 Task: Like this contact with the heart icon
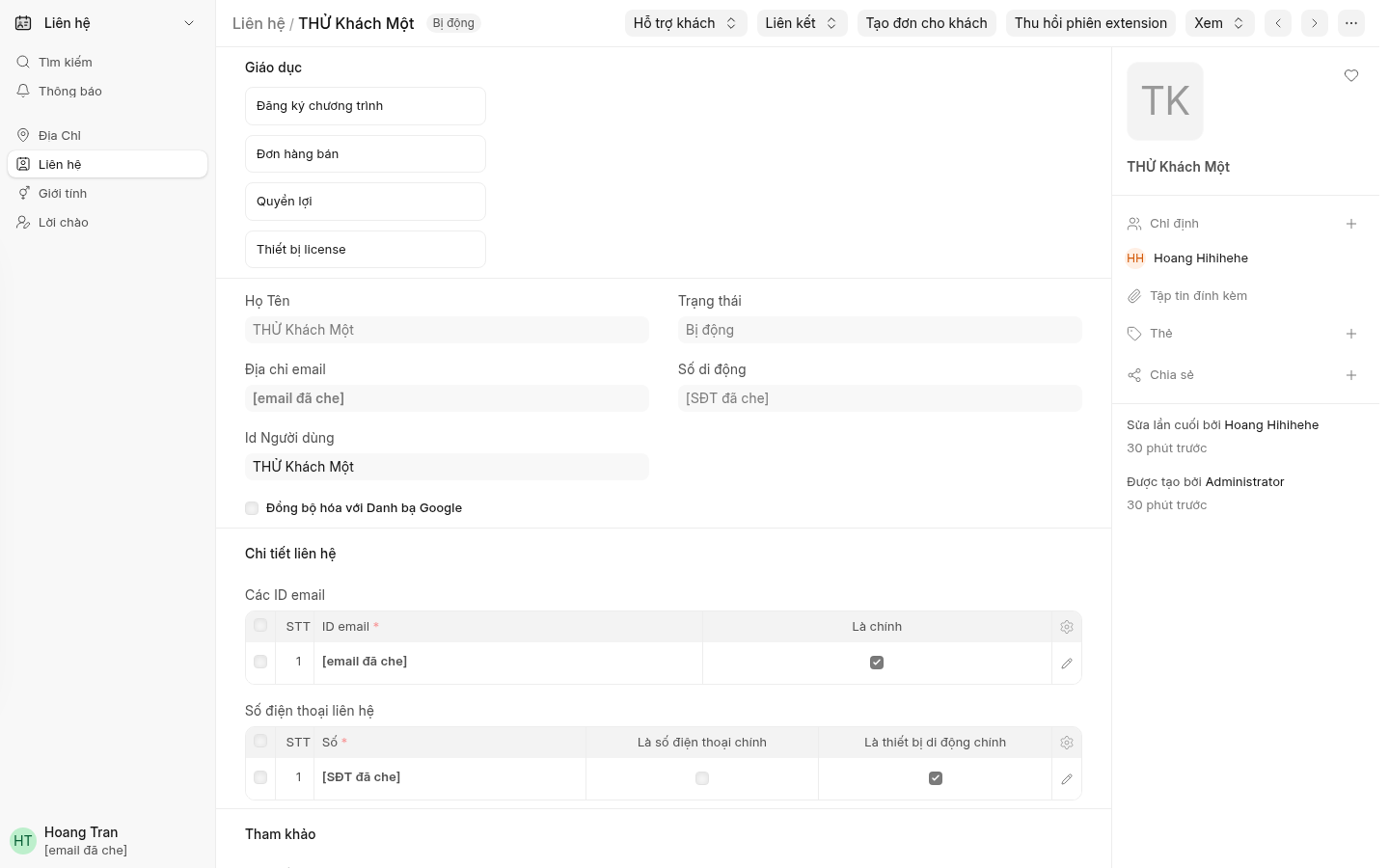coord(1351,76)
